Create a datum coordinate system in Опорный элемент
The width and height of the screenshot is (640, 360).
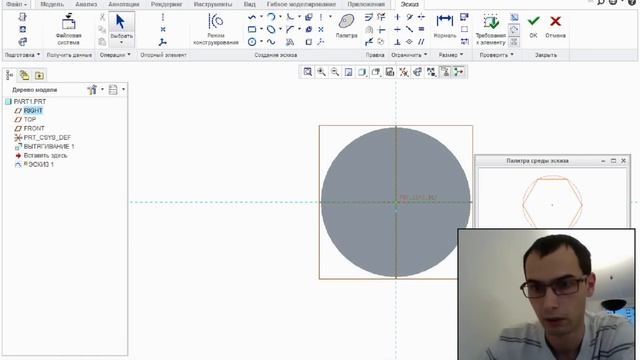(x=162, y=42)
